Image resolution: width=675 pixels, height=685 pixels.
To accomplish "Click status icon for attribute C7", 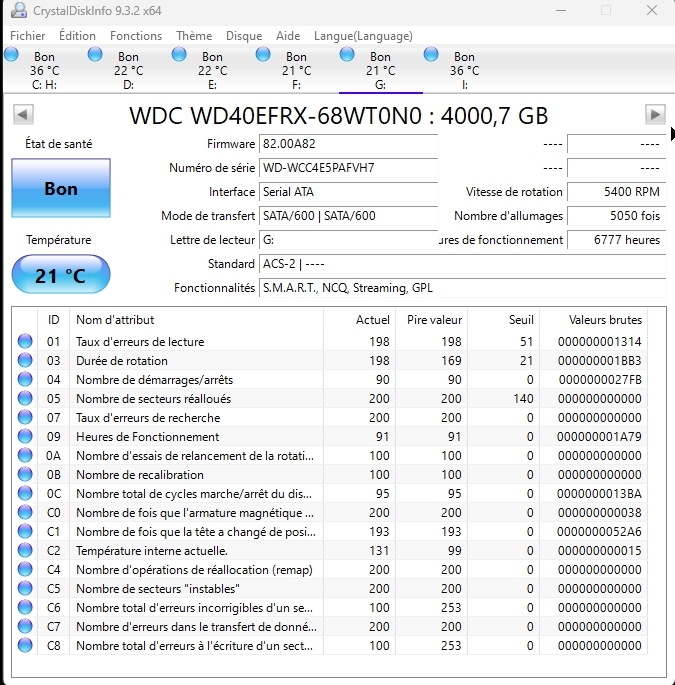I will coord(25,626).
